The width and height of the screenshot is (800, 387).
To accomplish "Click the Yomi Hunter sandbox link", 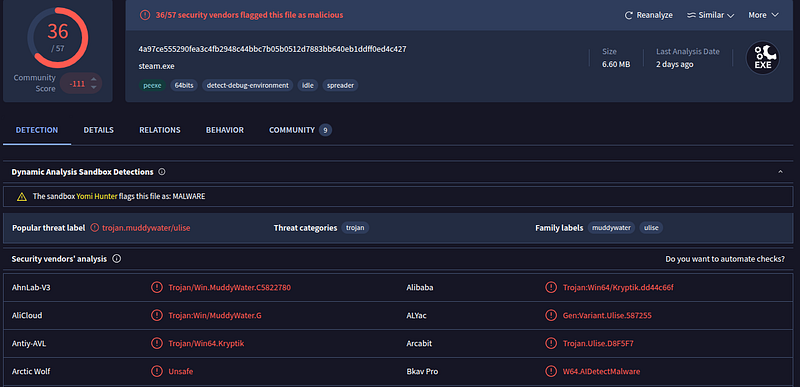I will pos(97,196).
